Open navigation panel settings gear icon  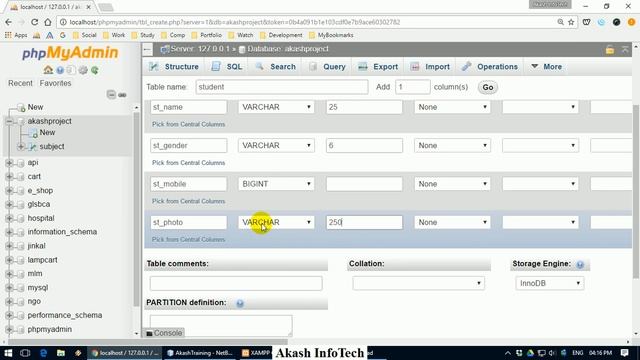[x=83, y=70]
